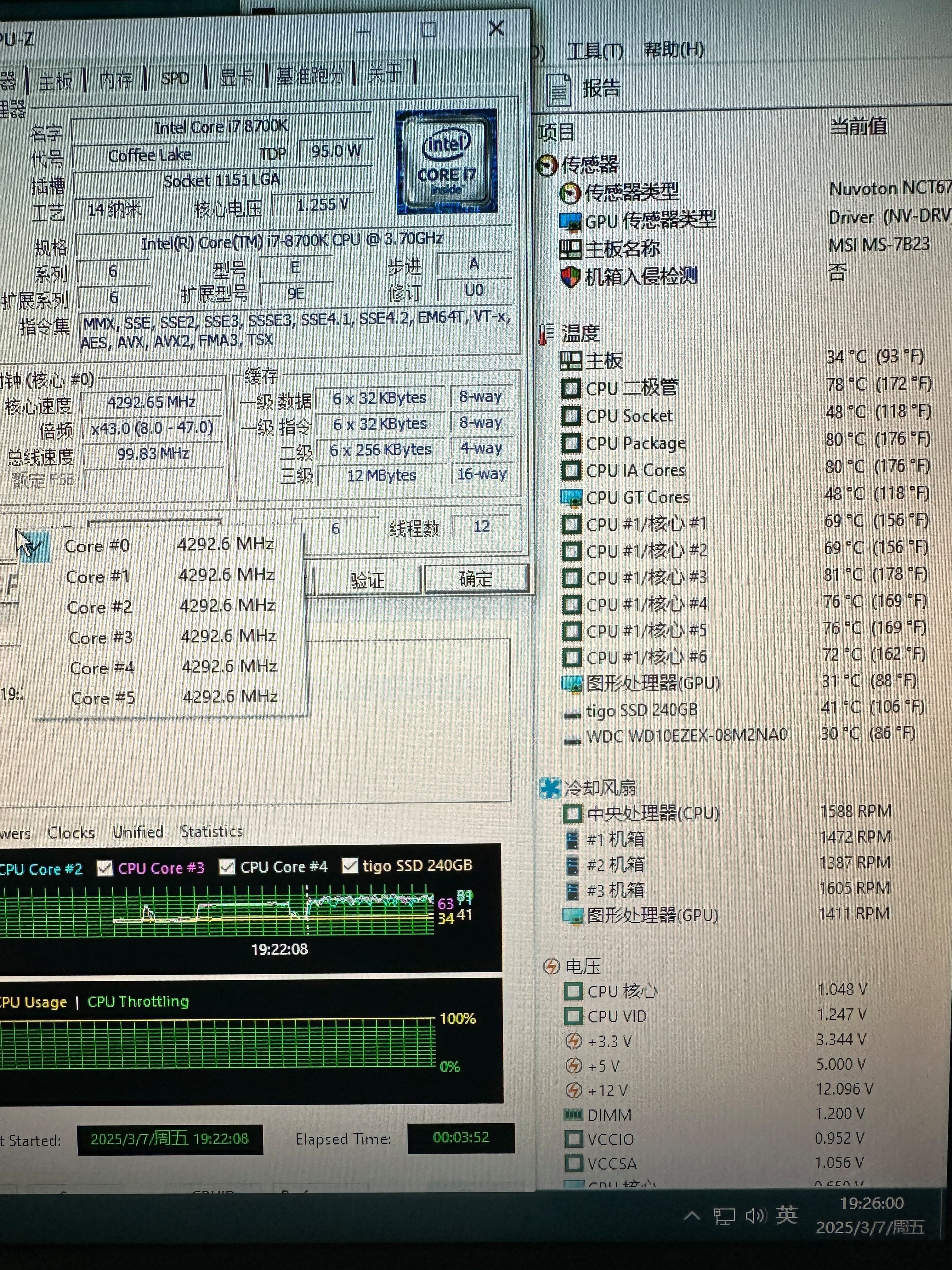Expand the system tray hidden icons chevron
The width and height of the screenshot is (952, 1270).
(692, 1216)
